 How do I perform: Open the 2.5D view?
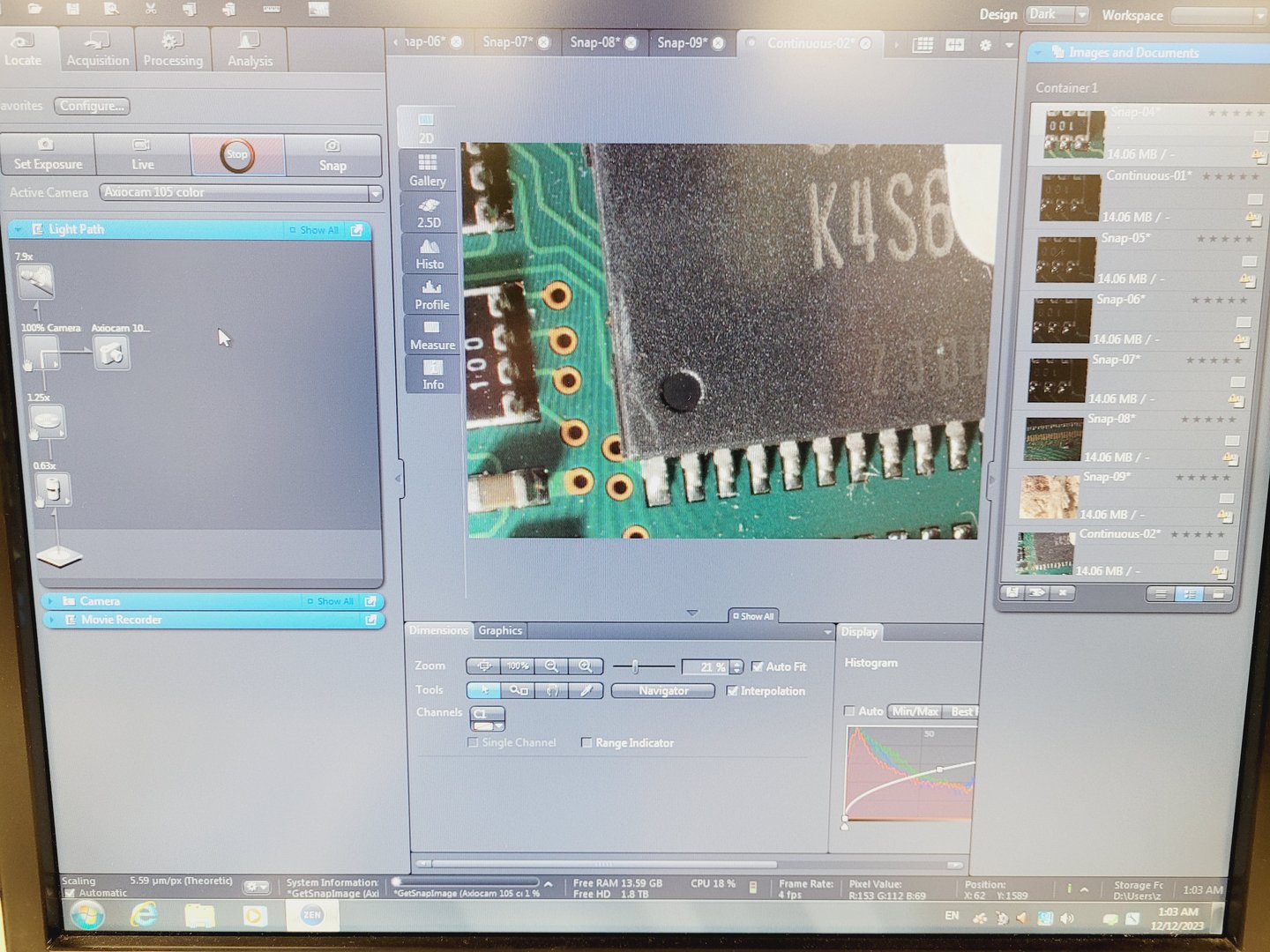coord(430,212)
